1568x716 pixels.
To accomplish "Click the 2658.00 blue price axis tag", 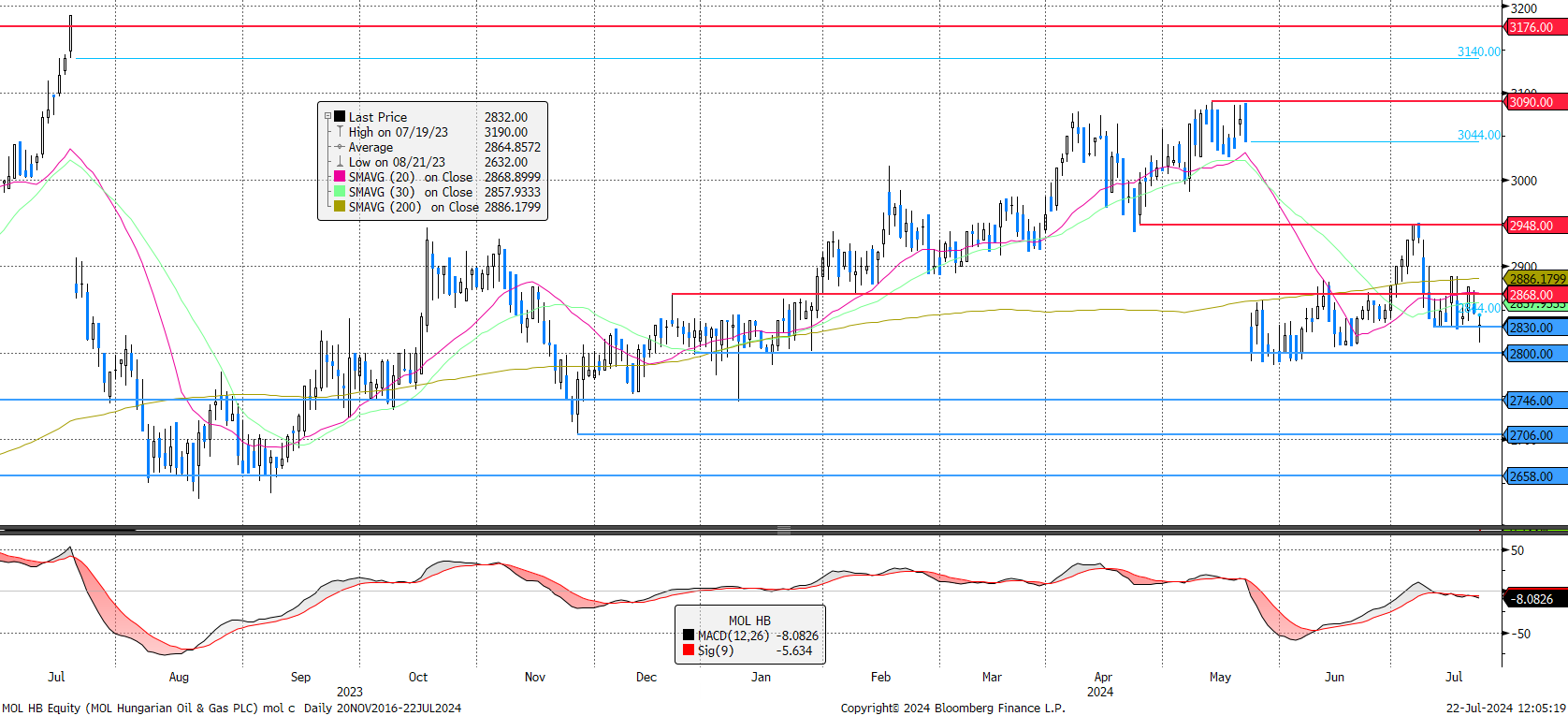I will pos(1534,476).
